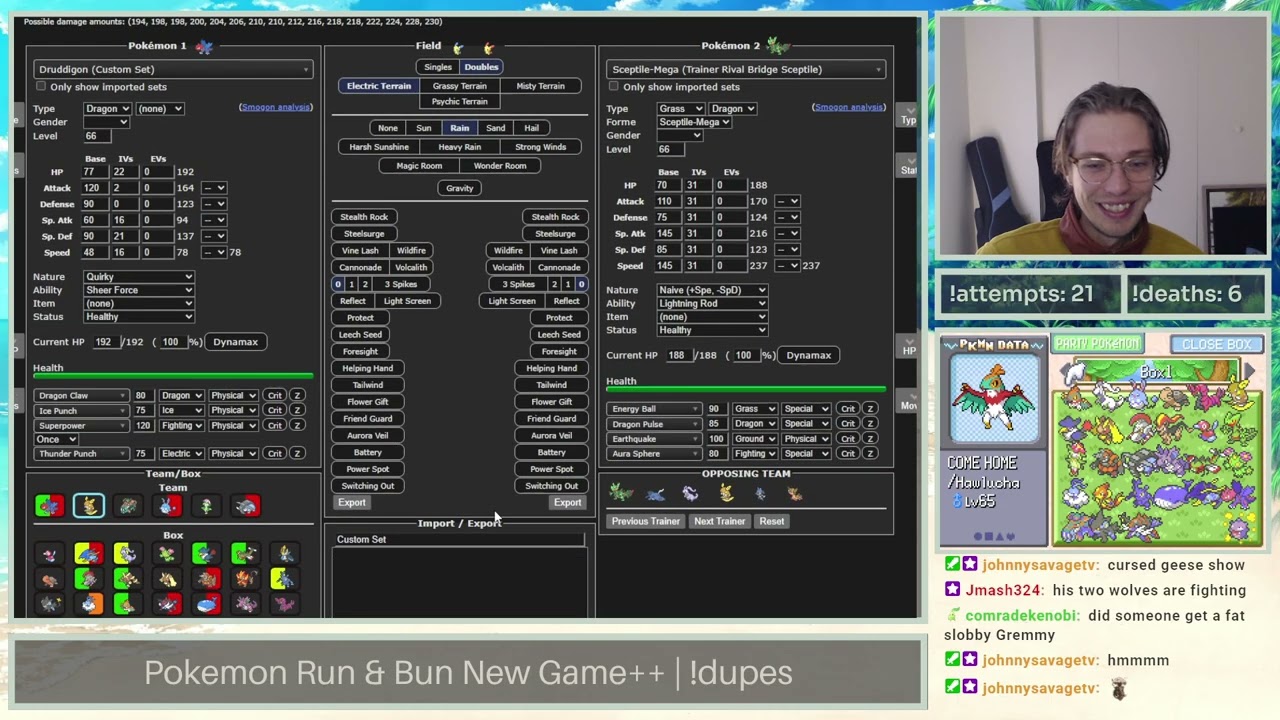Select first Pokémon icon in Box first row

click(49, 554)
